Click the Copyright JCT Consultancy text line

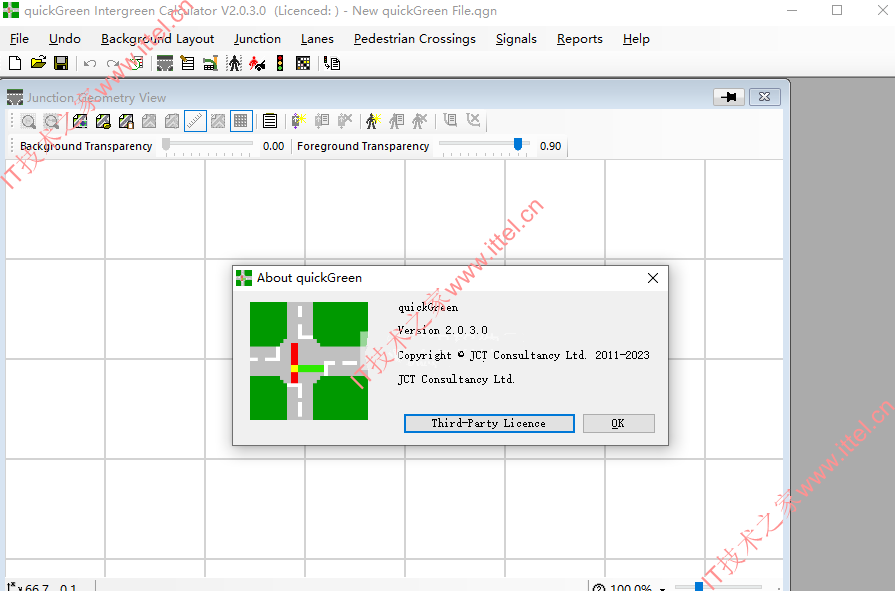point(523,355)
